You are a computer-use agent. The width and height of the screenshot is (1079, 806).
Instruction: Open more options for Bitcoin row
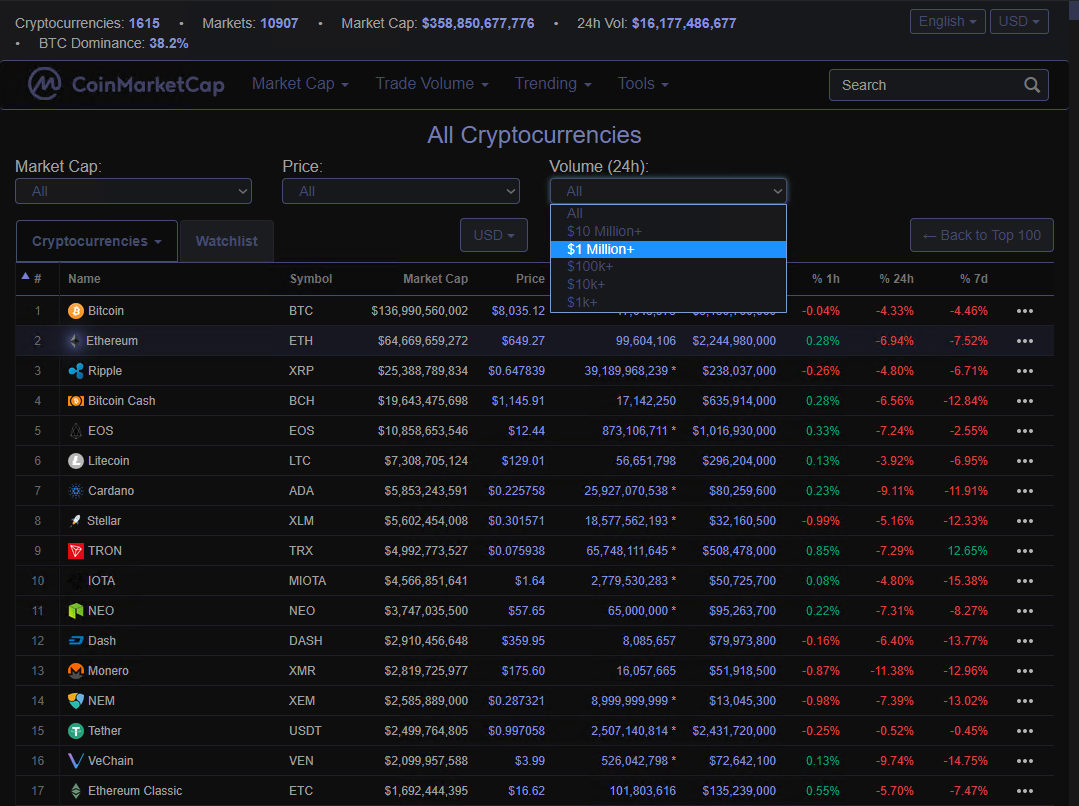coord(1025,311)
